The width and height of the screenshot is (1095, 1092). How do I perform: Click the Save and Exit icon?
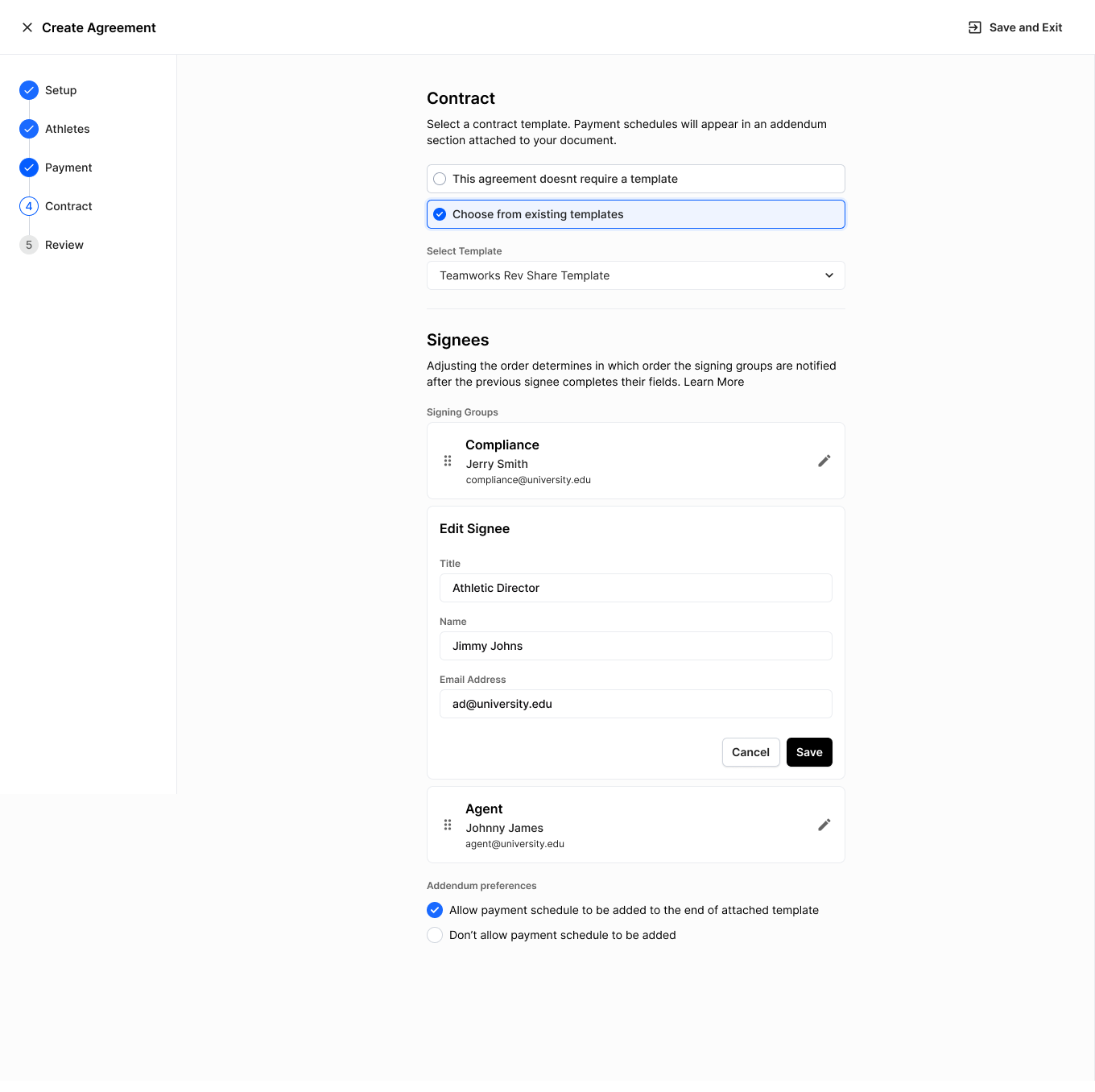(974, 27)
